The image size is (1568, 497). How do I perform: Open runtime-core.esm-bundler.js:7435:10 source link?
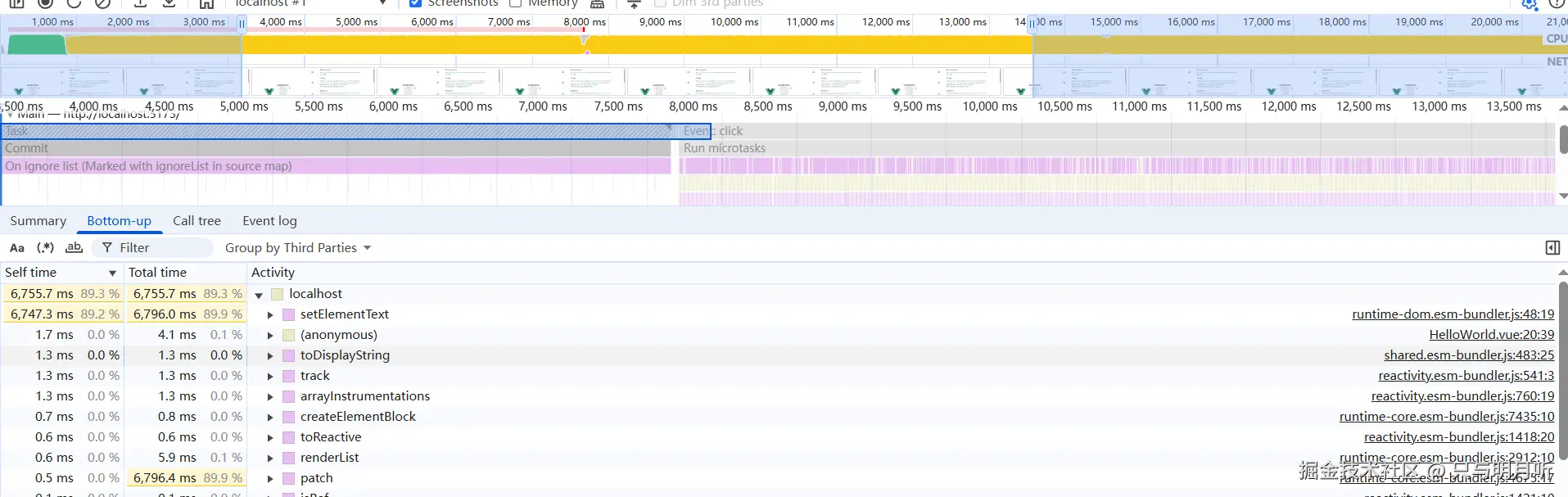pyautogui.click(x=1446, y=416)
